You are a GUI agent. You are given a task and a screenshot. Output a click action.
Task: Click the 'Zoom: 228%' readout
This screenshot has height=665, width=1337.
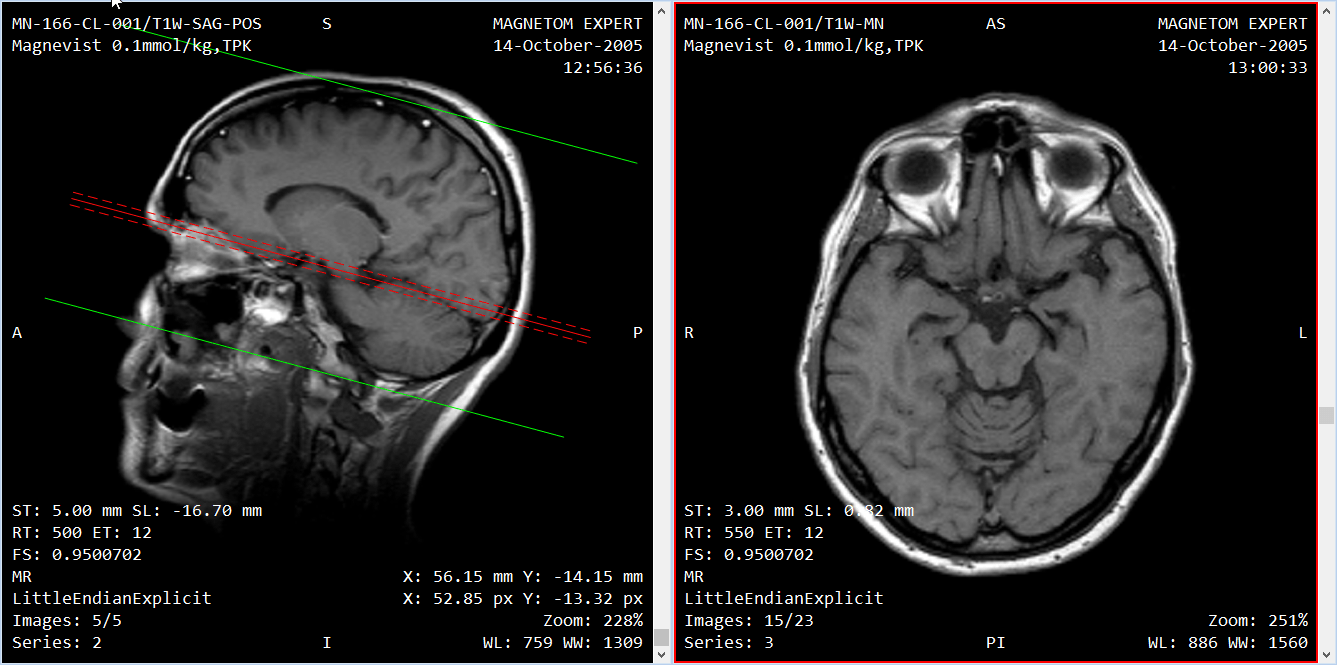click(x=593, y=621)
